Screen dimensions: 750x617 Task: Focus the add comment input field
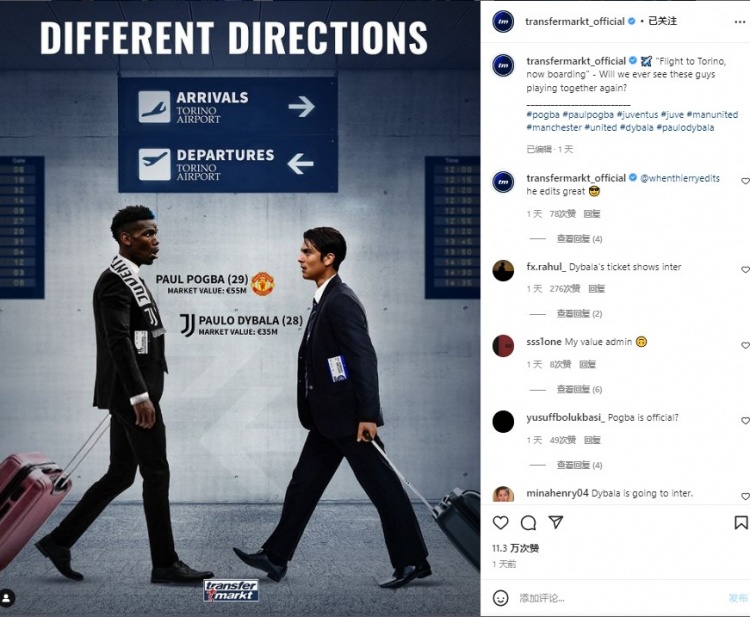point(619,598)
